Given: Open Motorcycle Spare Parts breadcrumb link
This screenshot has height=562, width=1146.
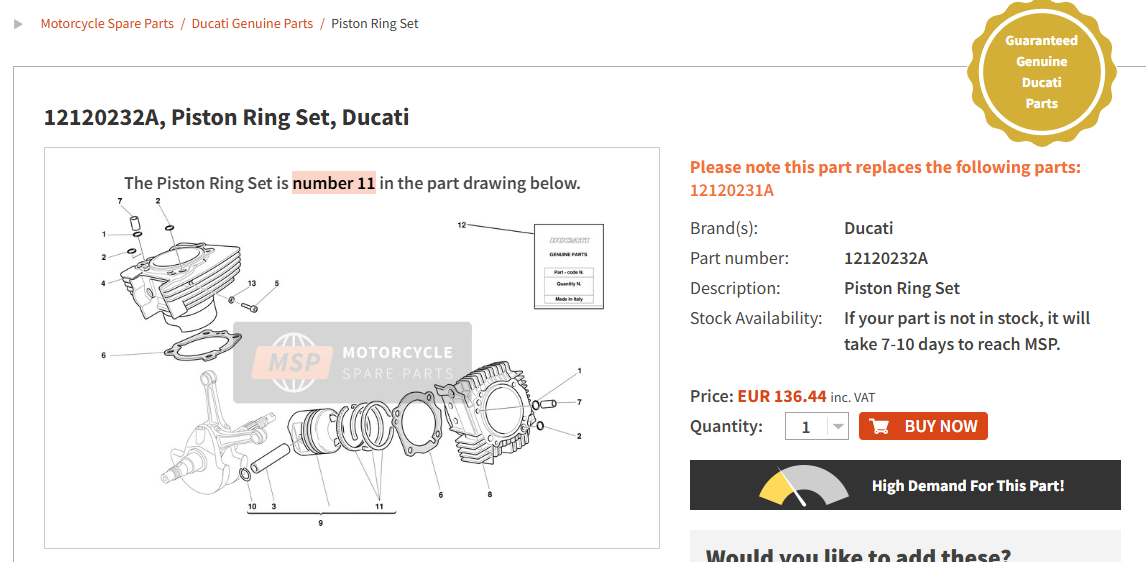Looking at the screenshot, I should pyautogui.click(x=107, y=23).
